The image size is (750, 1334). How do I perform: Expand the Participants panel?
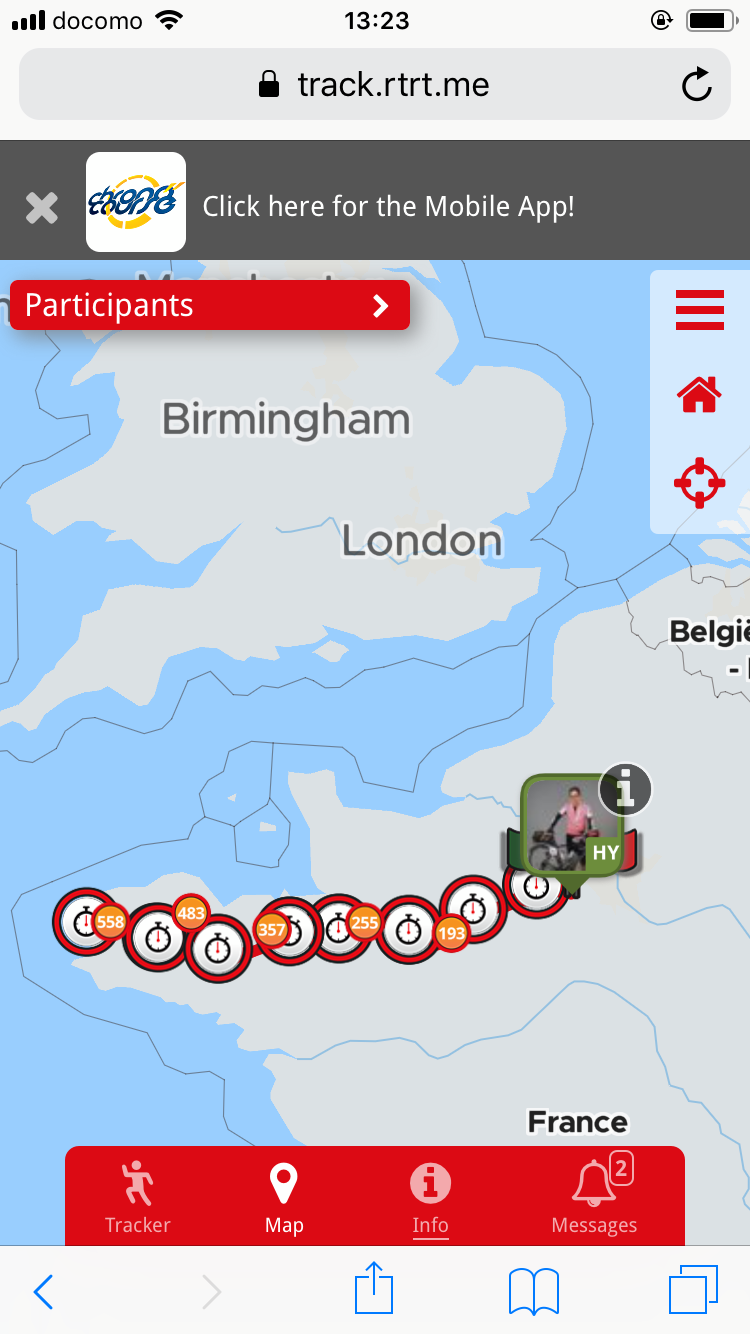210,305
